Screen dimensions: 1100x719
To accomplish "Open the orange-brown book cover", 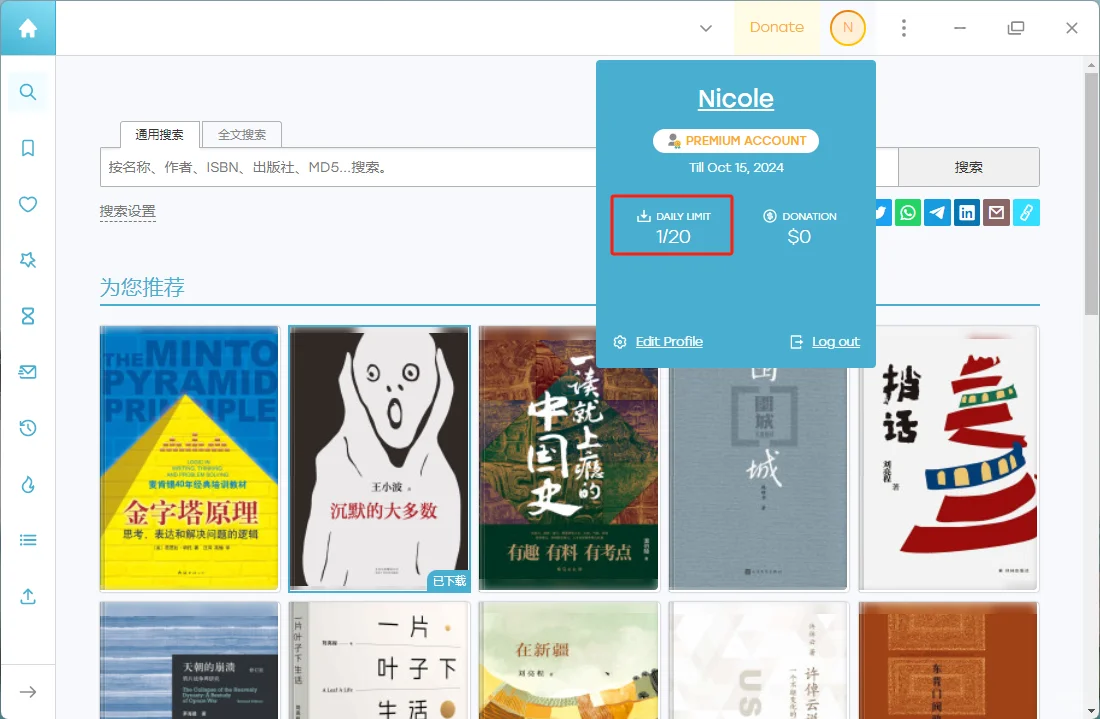I will coord(948,660).
